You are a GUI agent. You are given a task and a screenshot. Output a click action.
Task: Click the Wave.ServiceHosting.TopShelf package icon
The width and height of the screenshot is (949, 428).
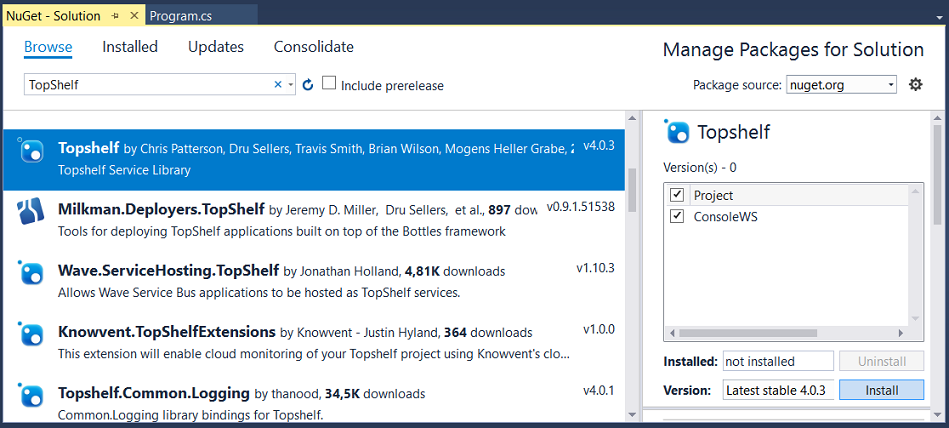(x=30, y=273)
